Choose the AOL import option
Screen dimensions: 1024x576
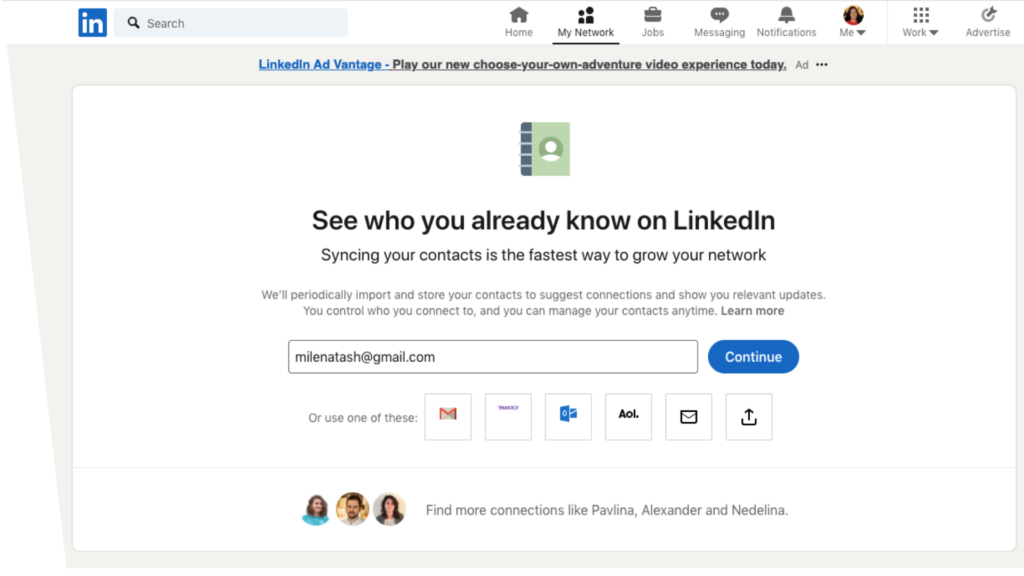(628, 417)
